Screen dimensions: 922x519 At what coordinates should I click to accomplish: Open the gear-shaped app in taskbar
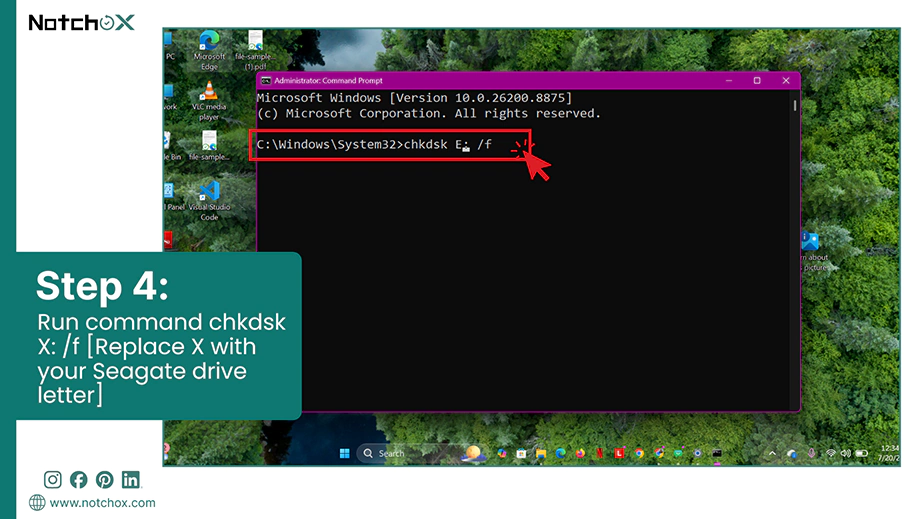point(697,453)
